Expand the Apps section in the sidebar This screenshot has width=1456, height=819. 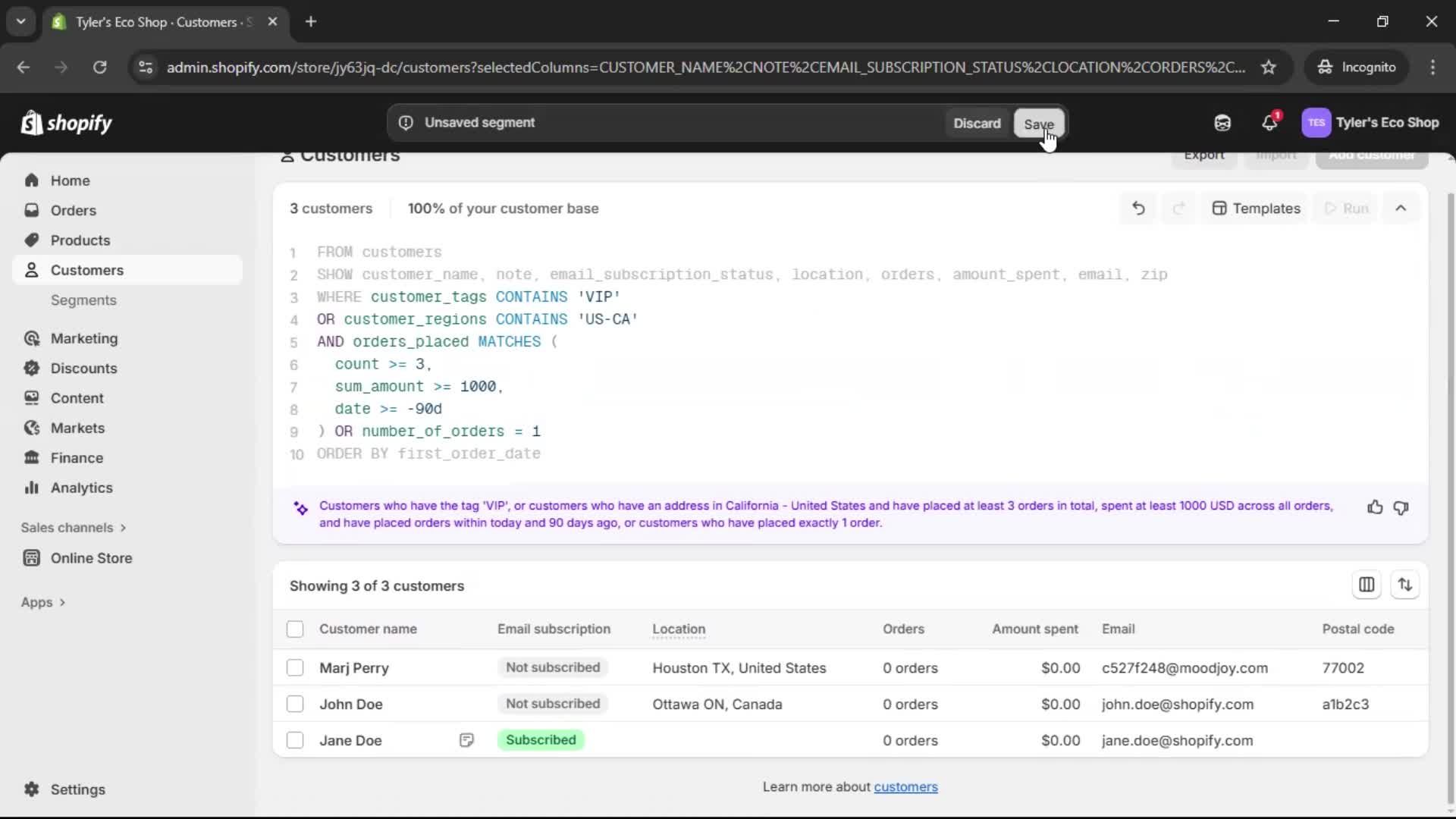click(x=43, y=602)
